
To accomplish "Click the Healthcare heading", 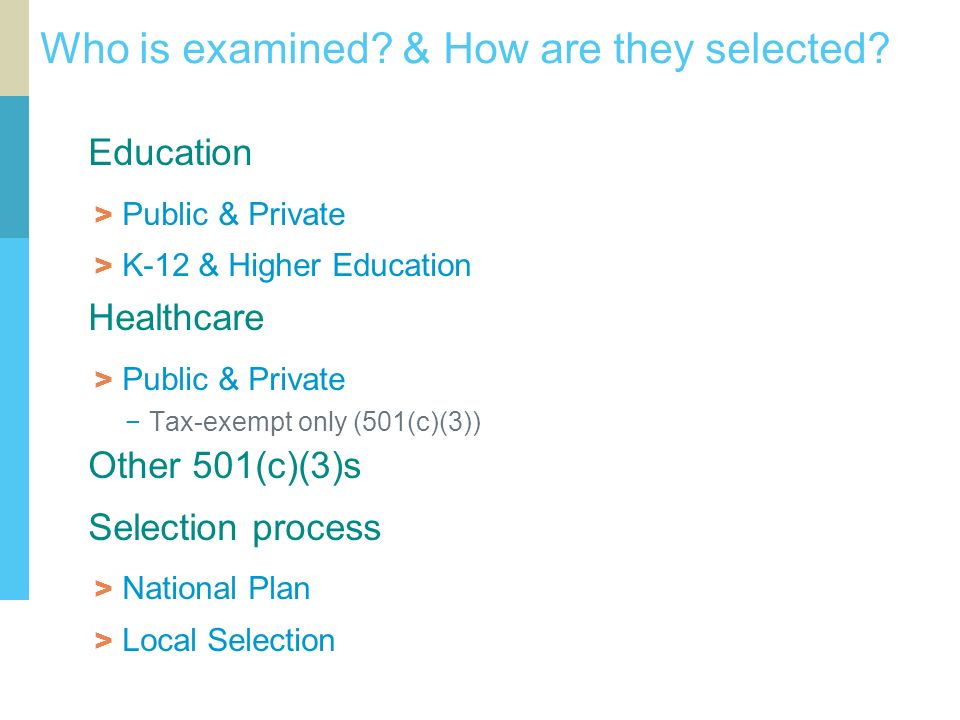I will pos(176,318).
